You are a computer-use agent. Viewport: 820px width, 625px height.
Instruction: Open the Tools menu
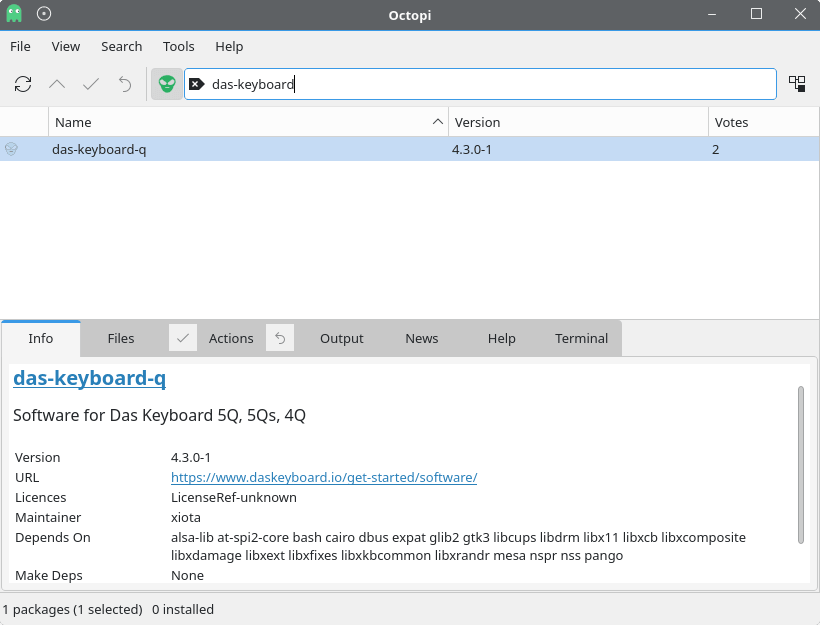178,47
